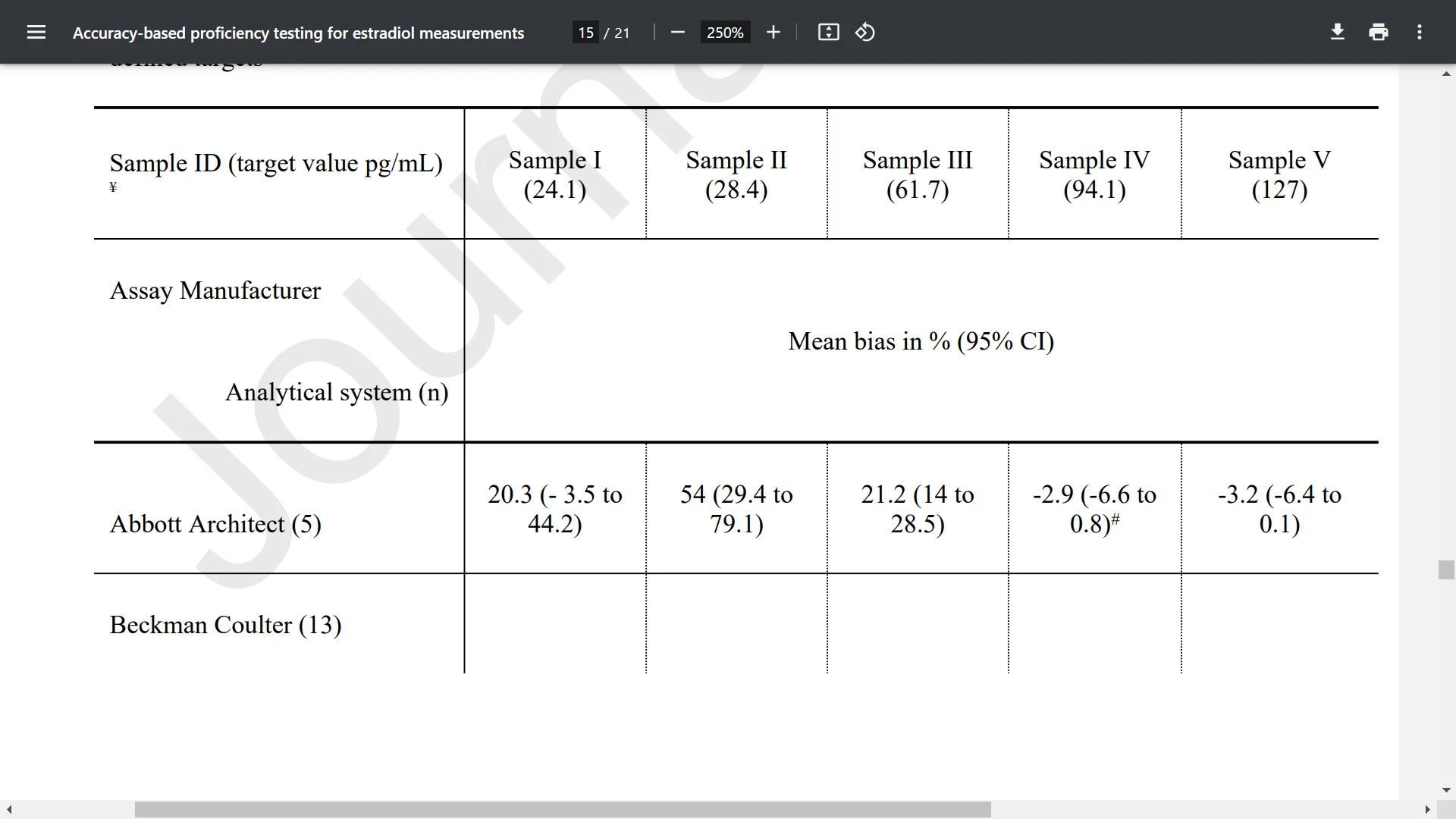This screenshot has height=819, width=1456.
Task: Click the fit-to-page view icon
Action: point(828,32)
